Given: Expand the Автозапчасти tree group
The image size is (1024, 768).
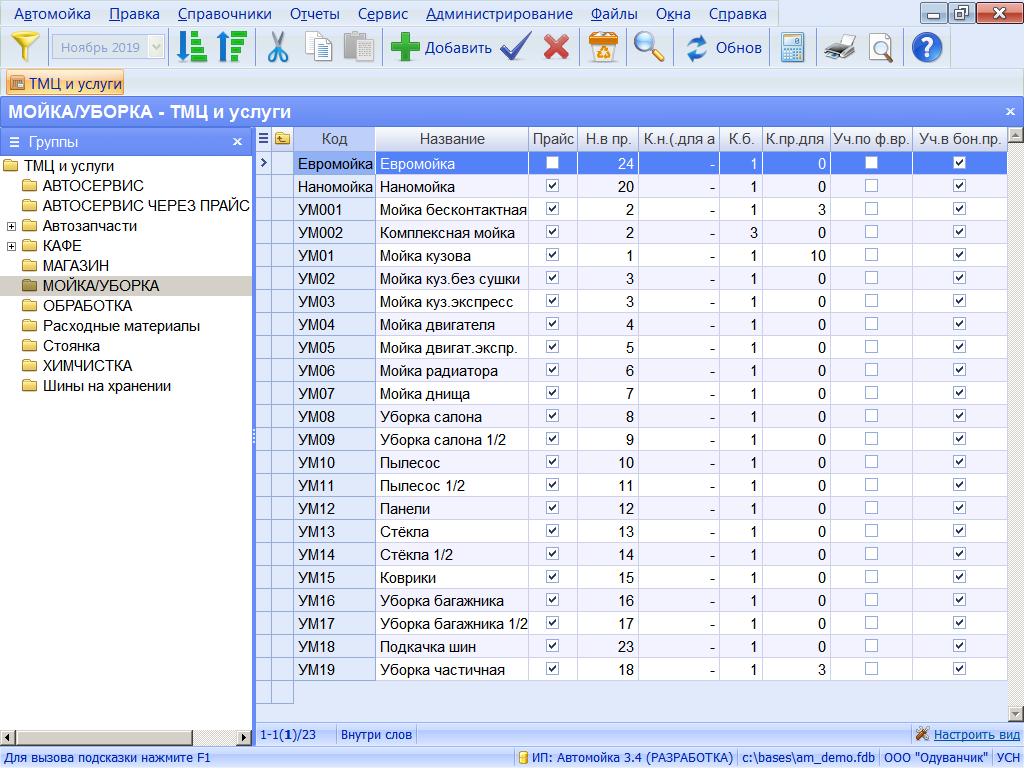Looking at the screenshot, I should pyautogui.click(x=11, y=226).
